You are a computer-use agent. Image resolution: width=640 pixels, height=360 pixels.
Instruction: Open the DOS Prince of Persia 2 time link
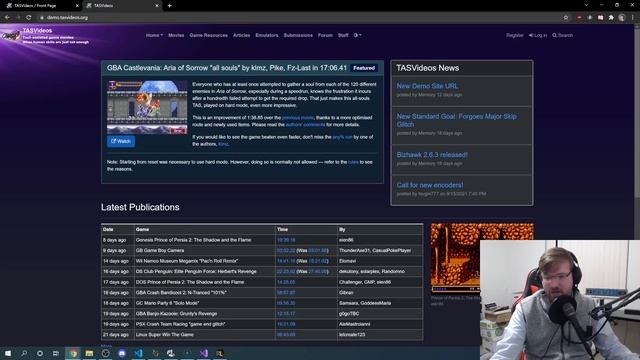tap(286, 282)
